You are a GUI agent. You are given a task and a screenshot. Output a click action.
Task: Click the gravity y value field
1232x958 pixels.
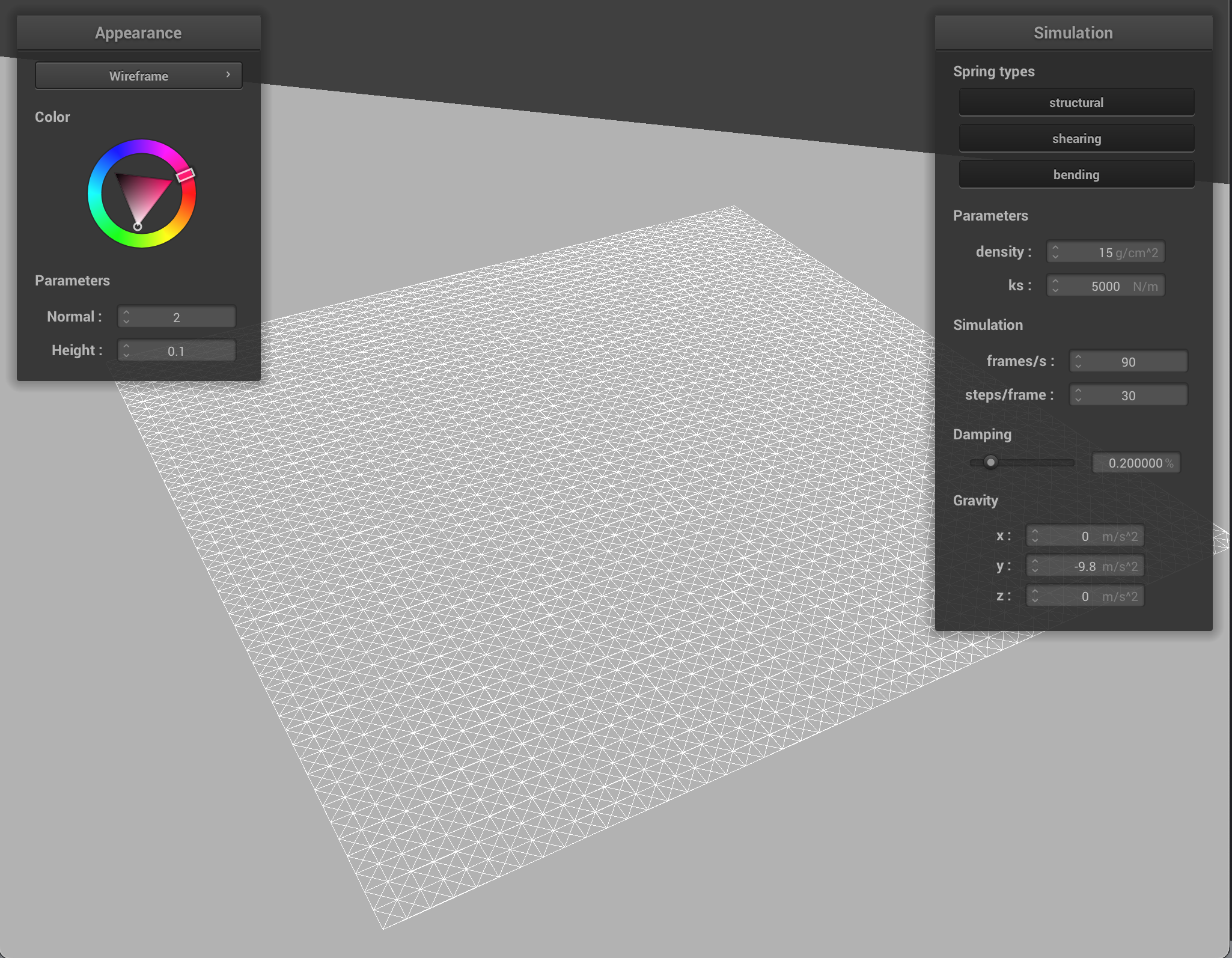[1085, 566]
